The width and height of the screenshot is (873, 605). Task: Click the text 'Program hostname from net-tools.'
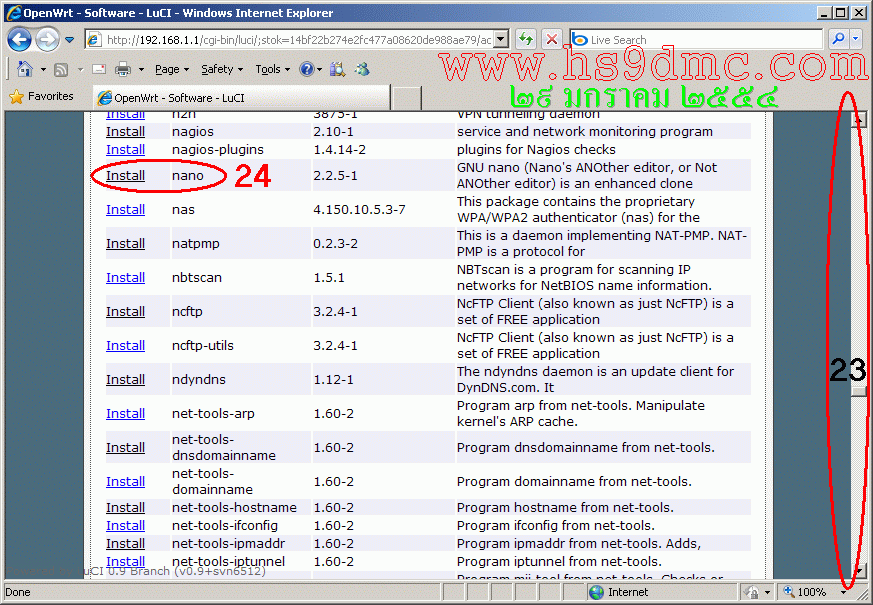[x=565, y=508]
